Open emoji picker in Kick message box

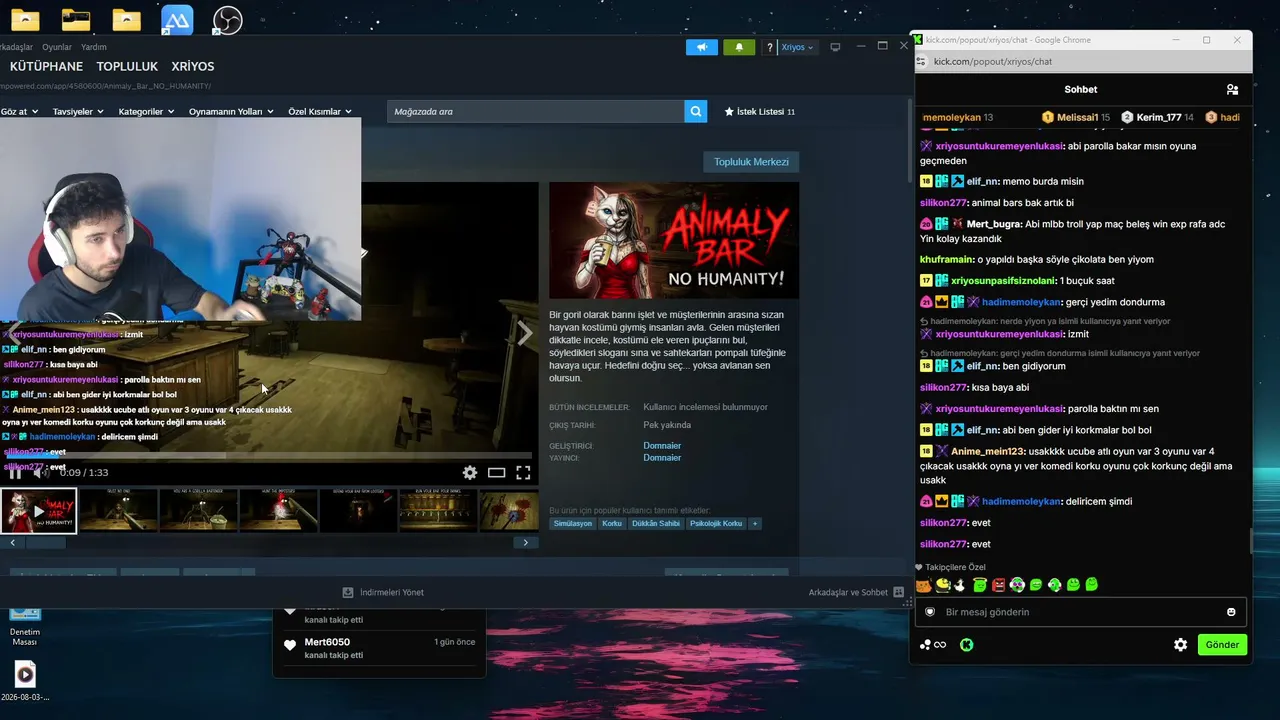(x=1231, y=612)
